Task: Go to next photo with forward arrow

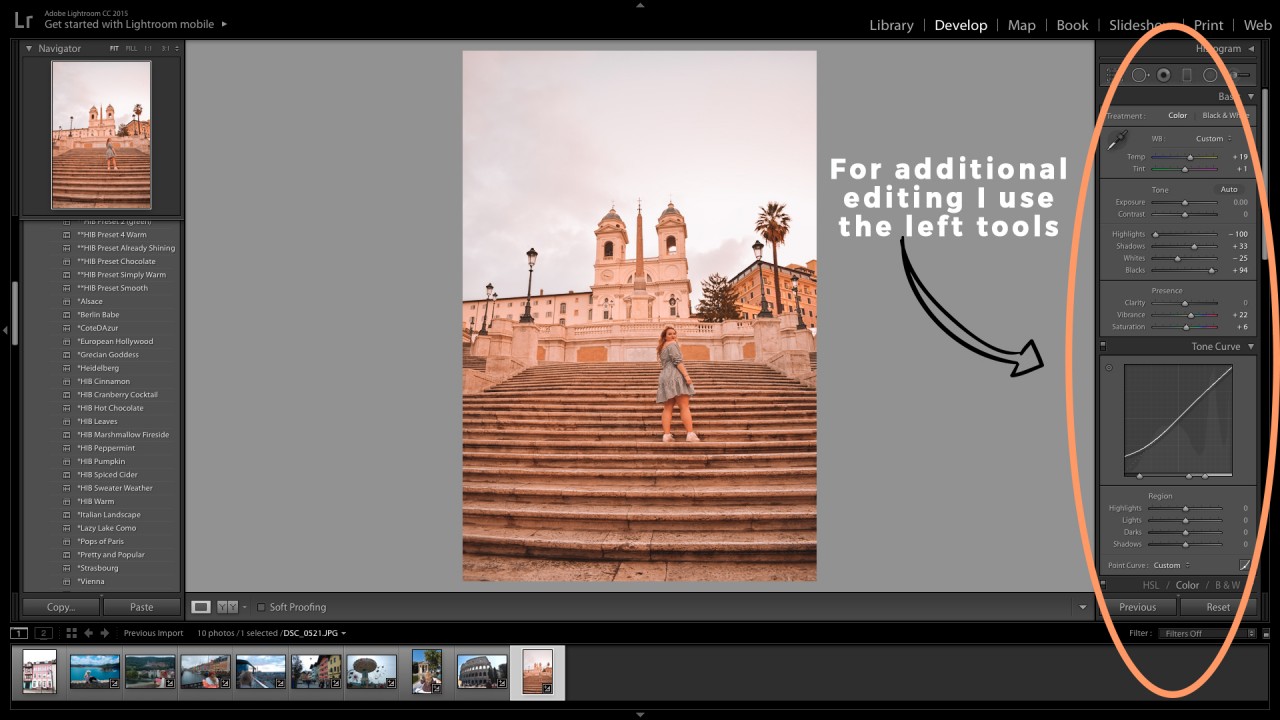Action: coord(105,633)
